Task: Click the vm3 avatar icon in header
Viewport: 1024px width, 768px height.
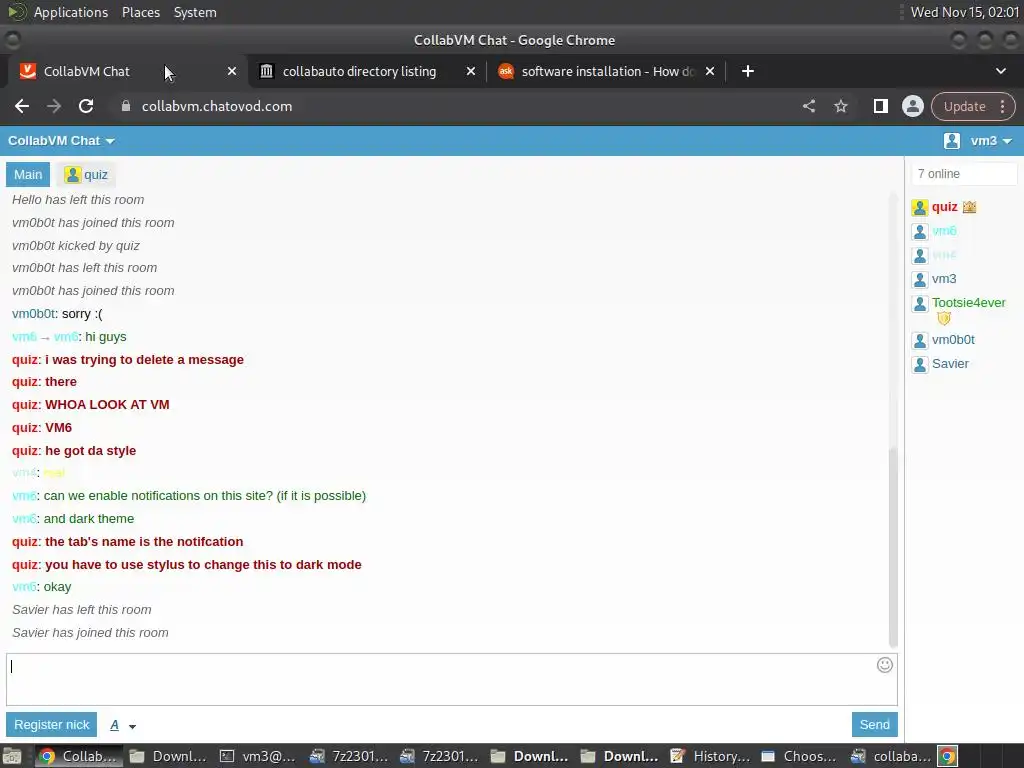Action: coord(952,141)
